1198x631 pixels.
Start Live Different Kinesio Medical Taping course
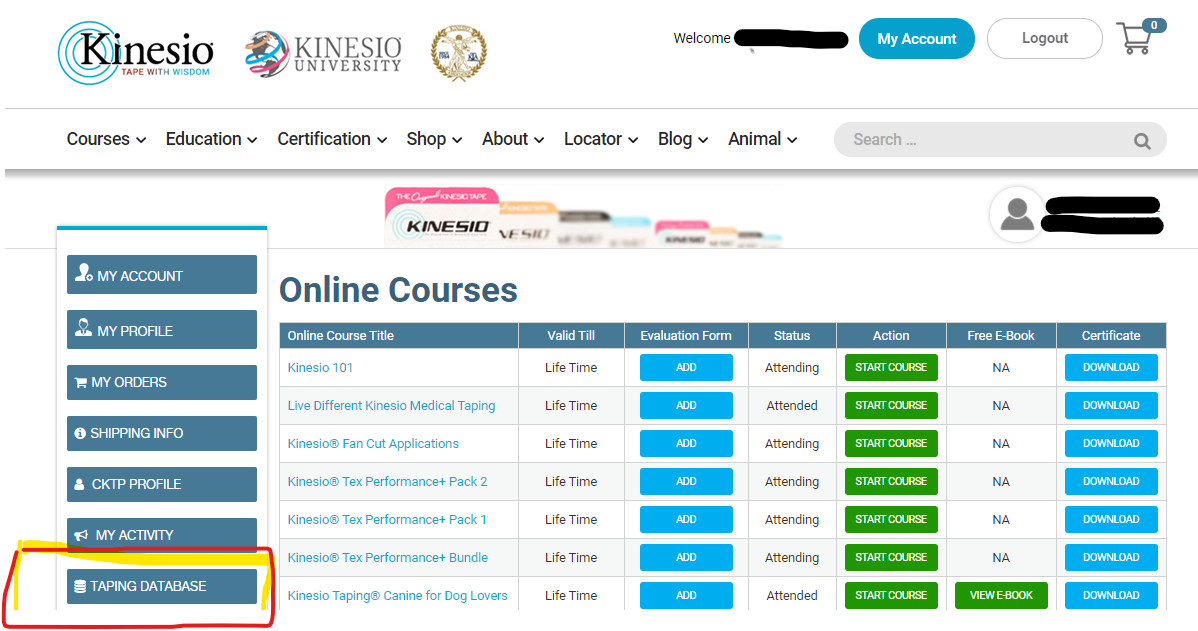tap(891, 406)
